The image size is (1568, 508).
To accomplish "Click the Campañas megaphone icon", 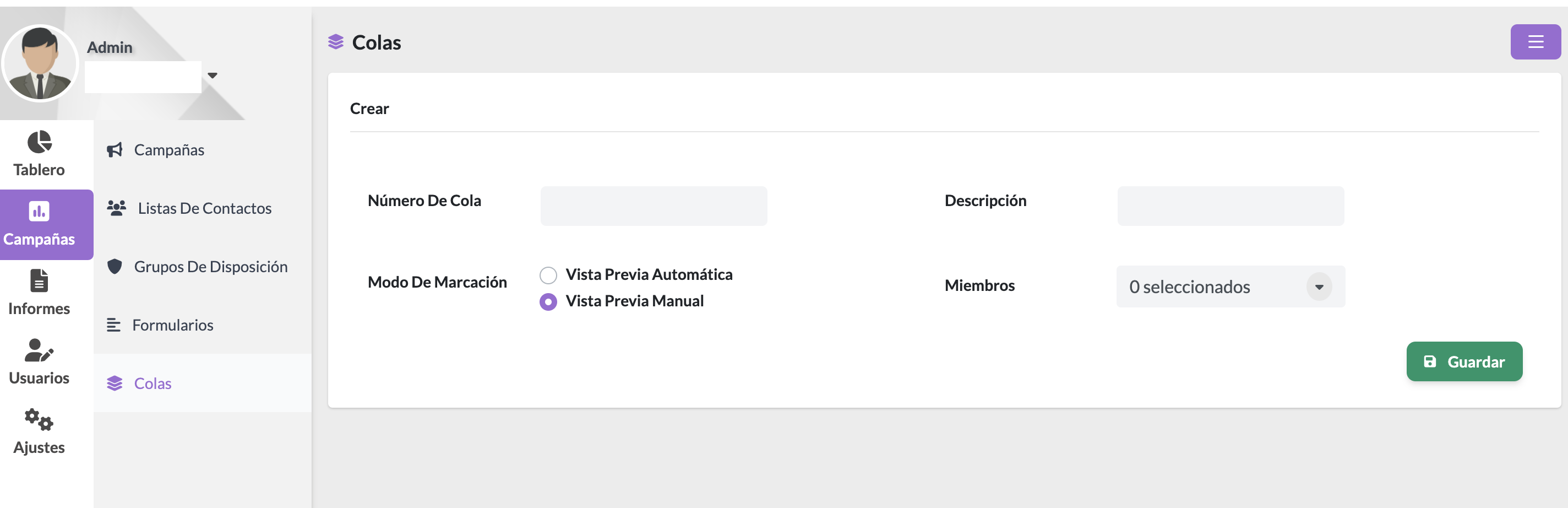I will (x=115, y=150).
